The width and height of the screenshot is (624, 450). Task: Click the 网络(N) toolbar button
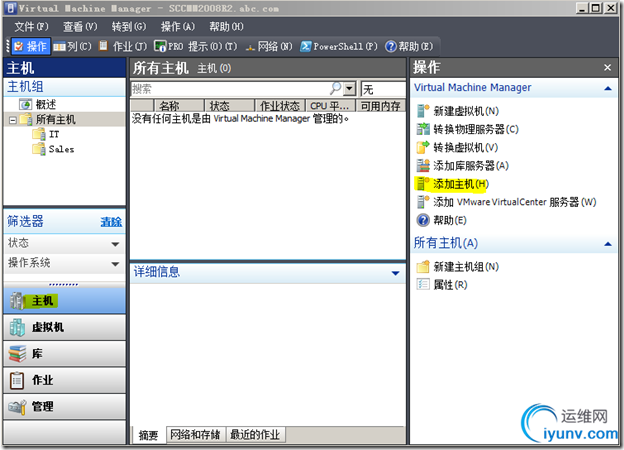pyautogui.click(x=269, y=47)
